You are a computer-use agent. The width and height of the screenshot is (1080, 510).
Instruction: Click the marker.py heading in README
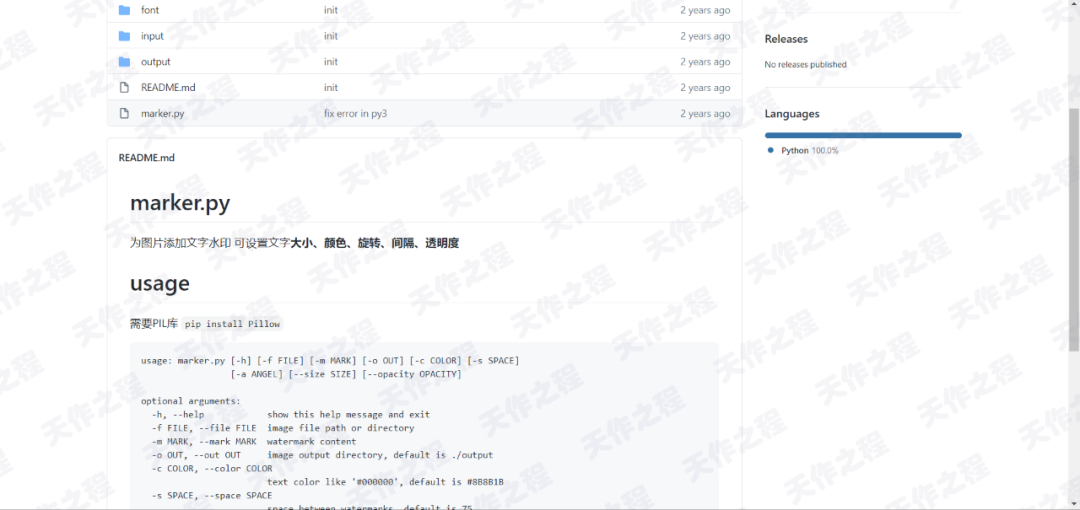(x=180, y=204)
